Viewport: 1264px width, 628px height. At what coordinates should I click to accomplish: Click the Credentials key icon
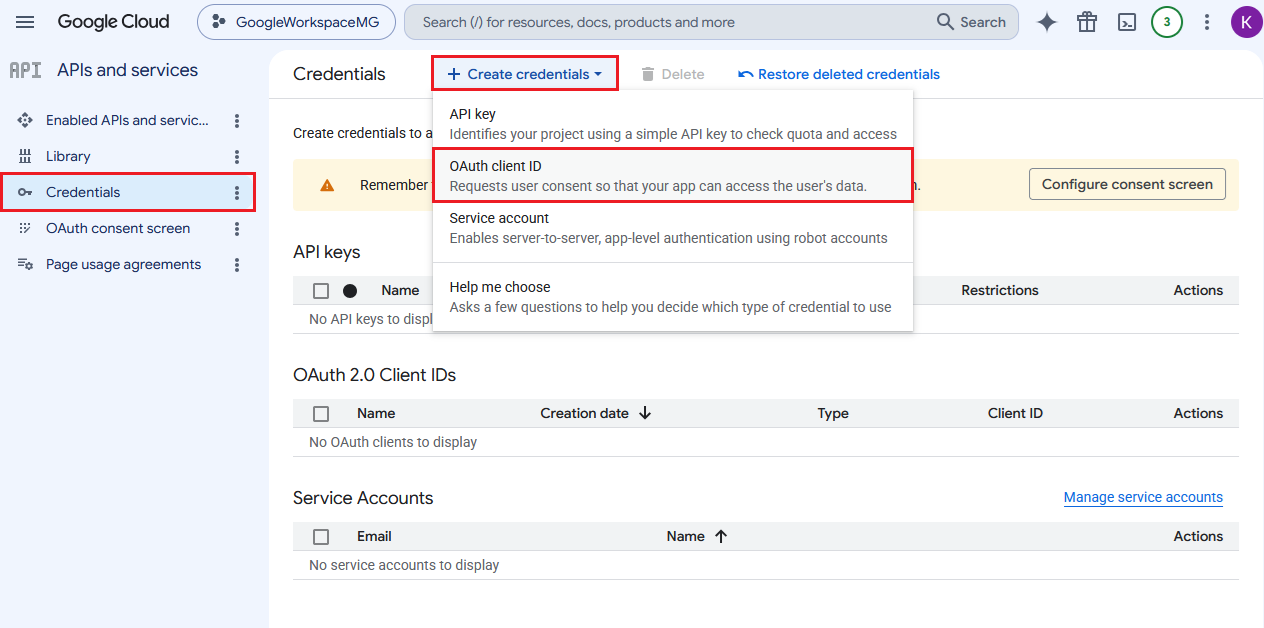coord(25,192)
